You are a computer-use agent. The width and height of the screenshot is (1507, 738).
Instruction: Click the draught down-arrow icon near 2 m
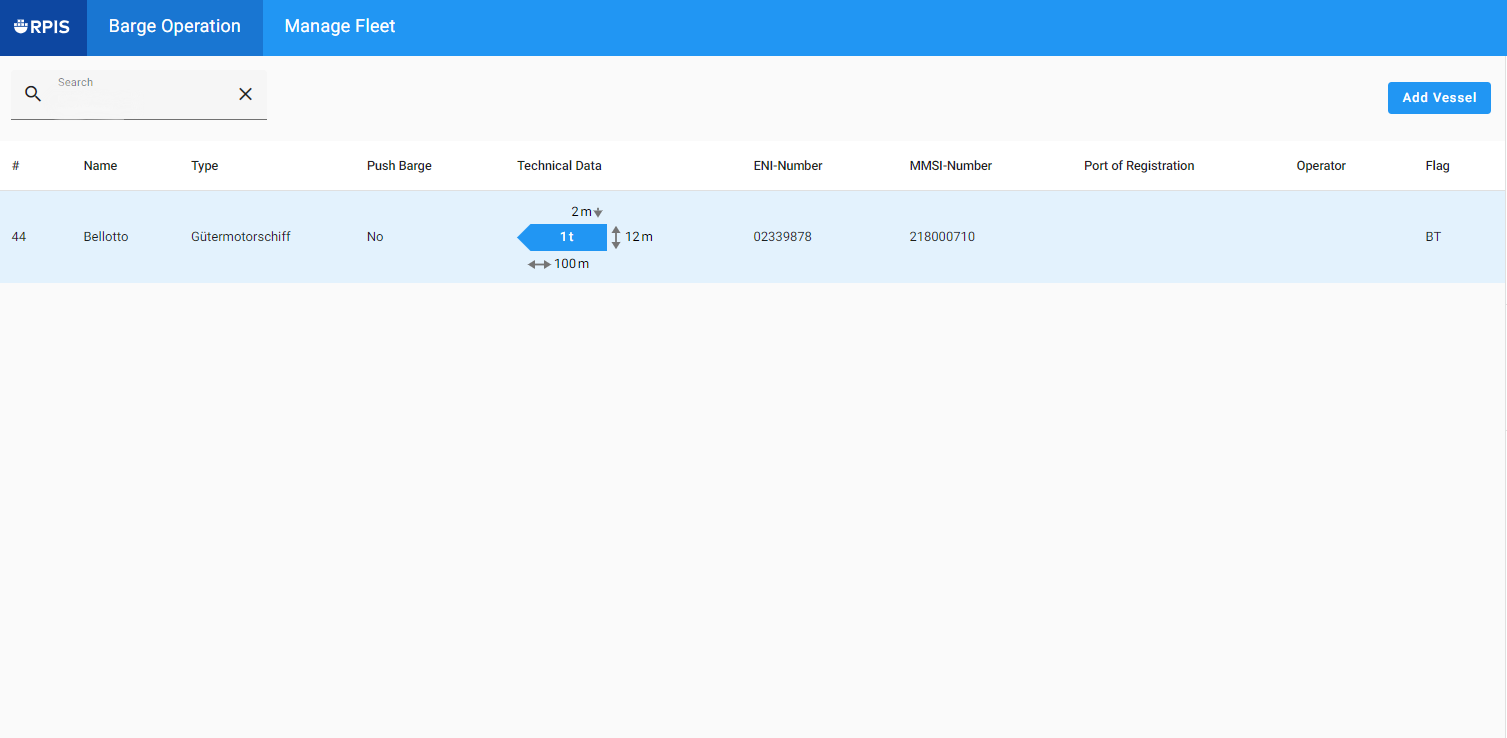598,212
